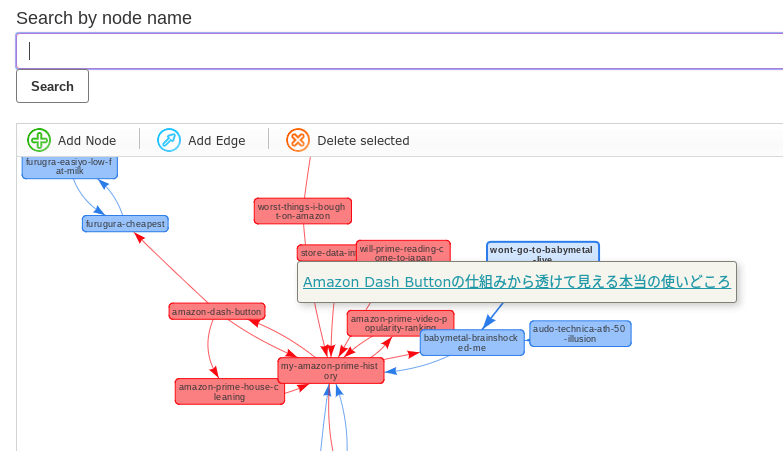Select the furugura-cheapest node
Image resolution: width=783 pixels, height=451 pixels.
(x=125, y=224)
